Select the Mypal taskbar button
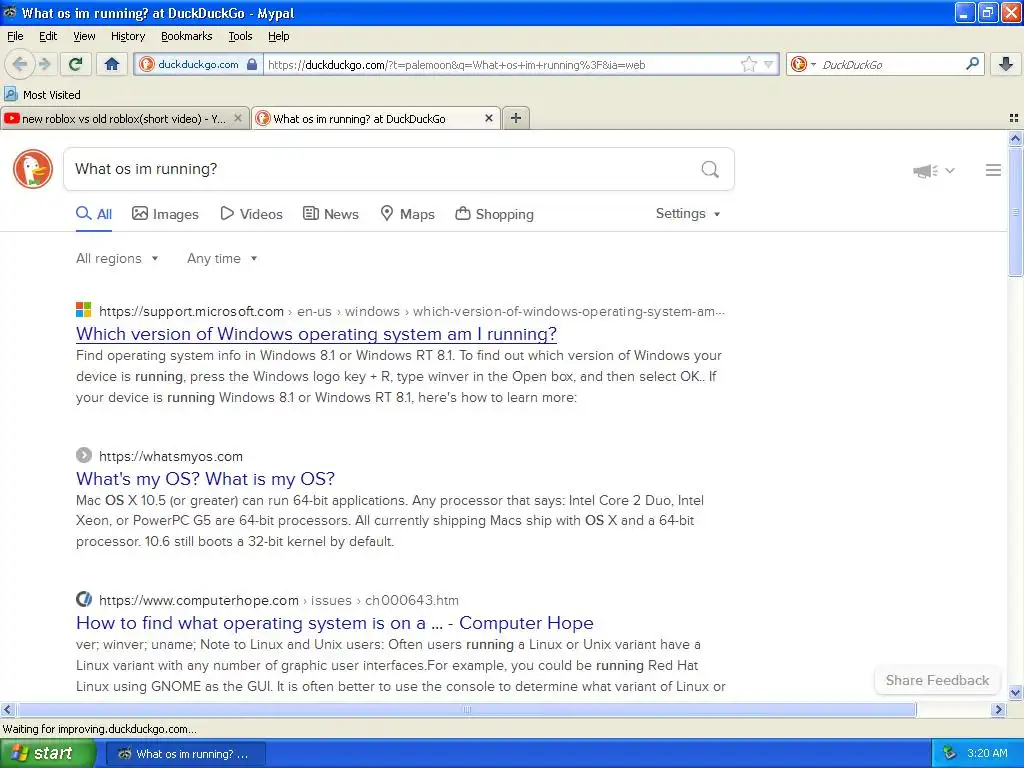 point(185,754)
